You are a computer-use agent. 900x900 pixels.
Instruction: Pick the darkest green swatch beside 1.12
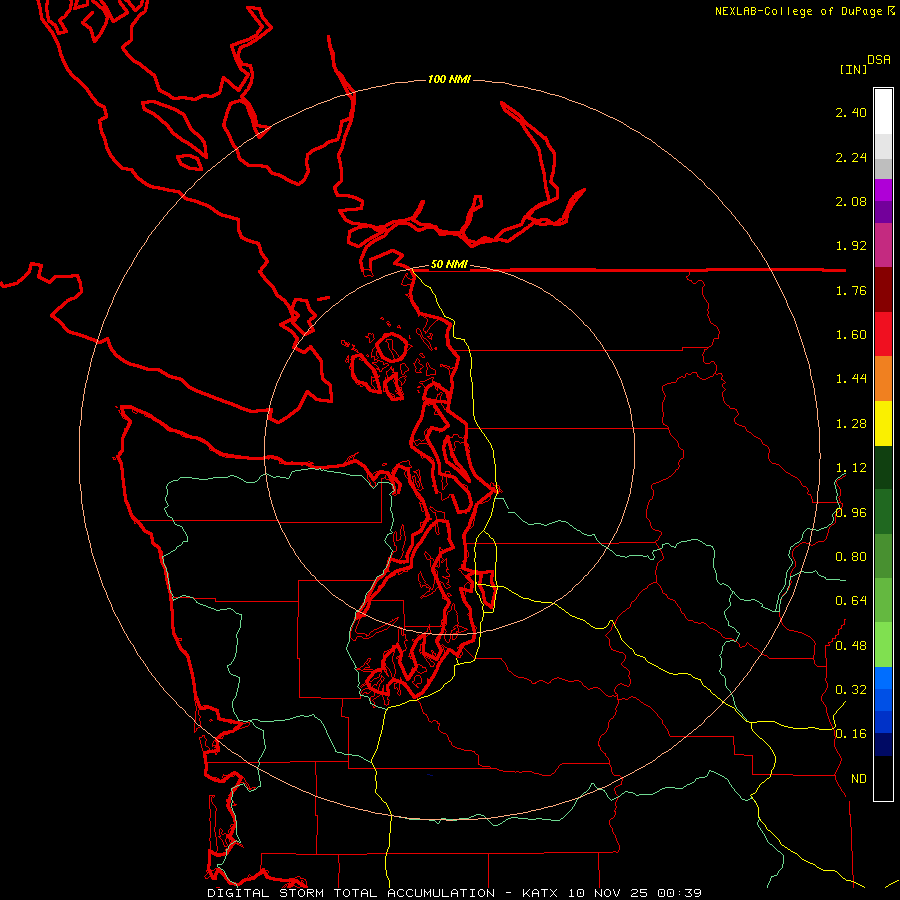883,467
